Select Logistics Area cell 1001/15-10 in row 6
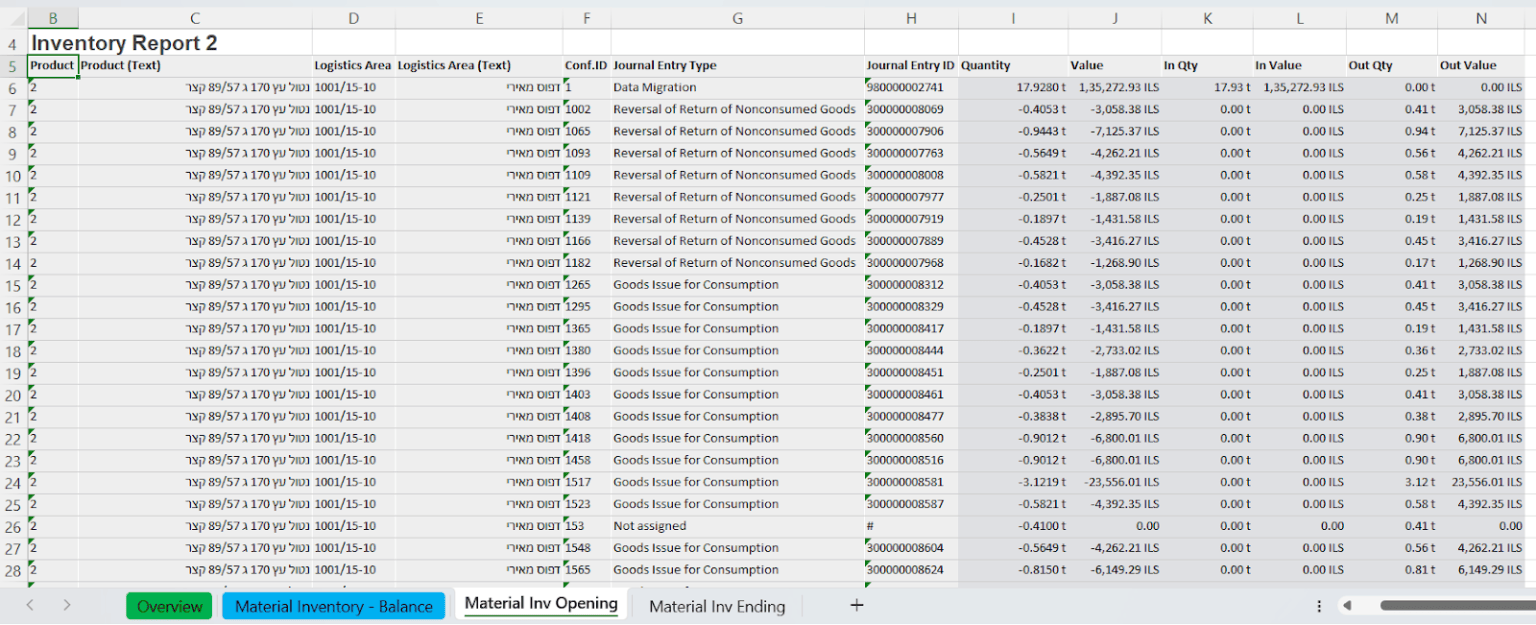Viewport: 1536px width, 625px height. tap(354, 88)
